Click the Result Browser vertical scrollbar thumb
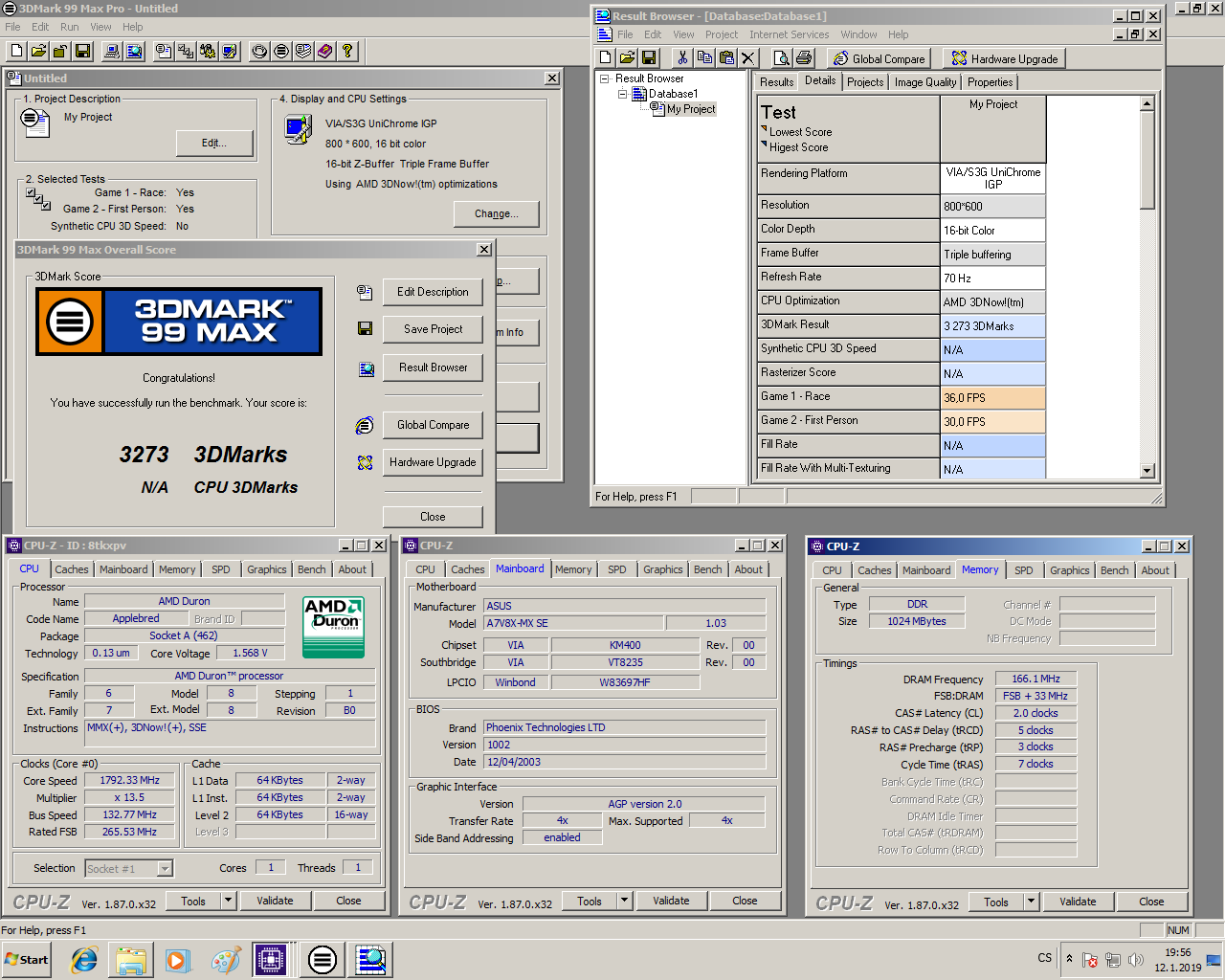Viewport: 1225px width, 980px height. pyautogui.click(x=1147, y=160)
